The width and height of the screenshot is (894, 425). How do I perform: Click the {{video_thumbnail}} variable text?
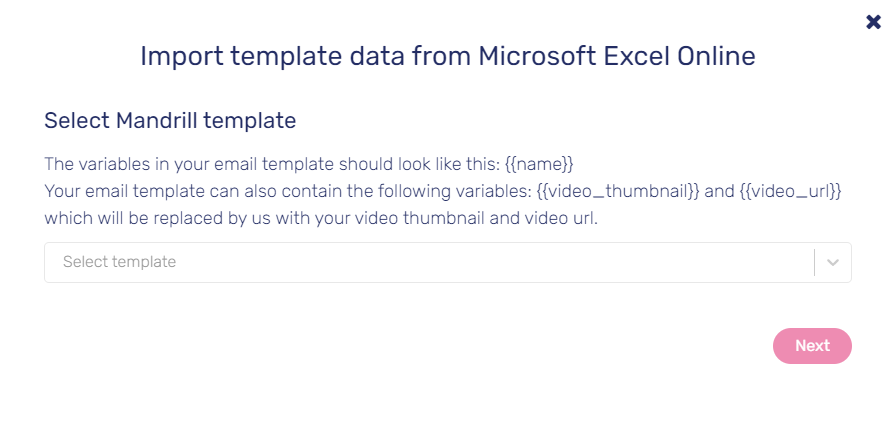point(618,192)
